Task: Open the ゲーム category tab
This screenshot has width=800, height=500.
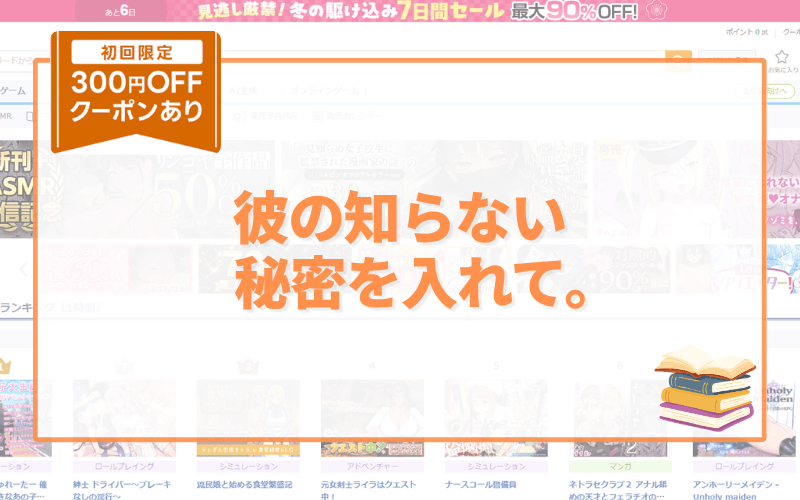Action: (x=13, y=91)
